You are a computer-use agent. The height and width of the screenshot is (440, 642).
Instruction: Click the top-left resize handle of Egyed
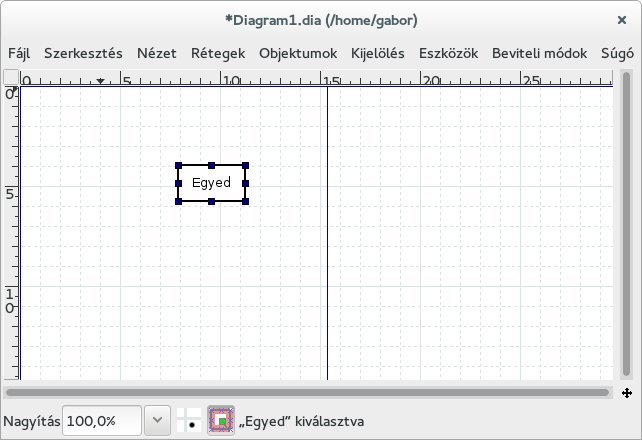click(178, 165)
